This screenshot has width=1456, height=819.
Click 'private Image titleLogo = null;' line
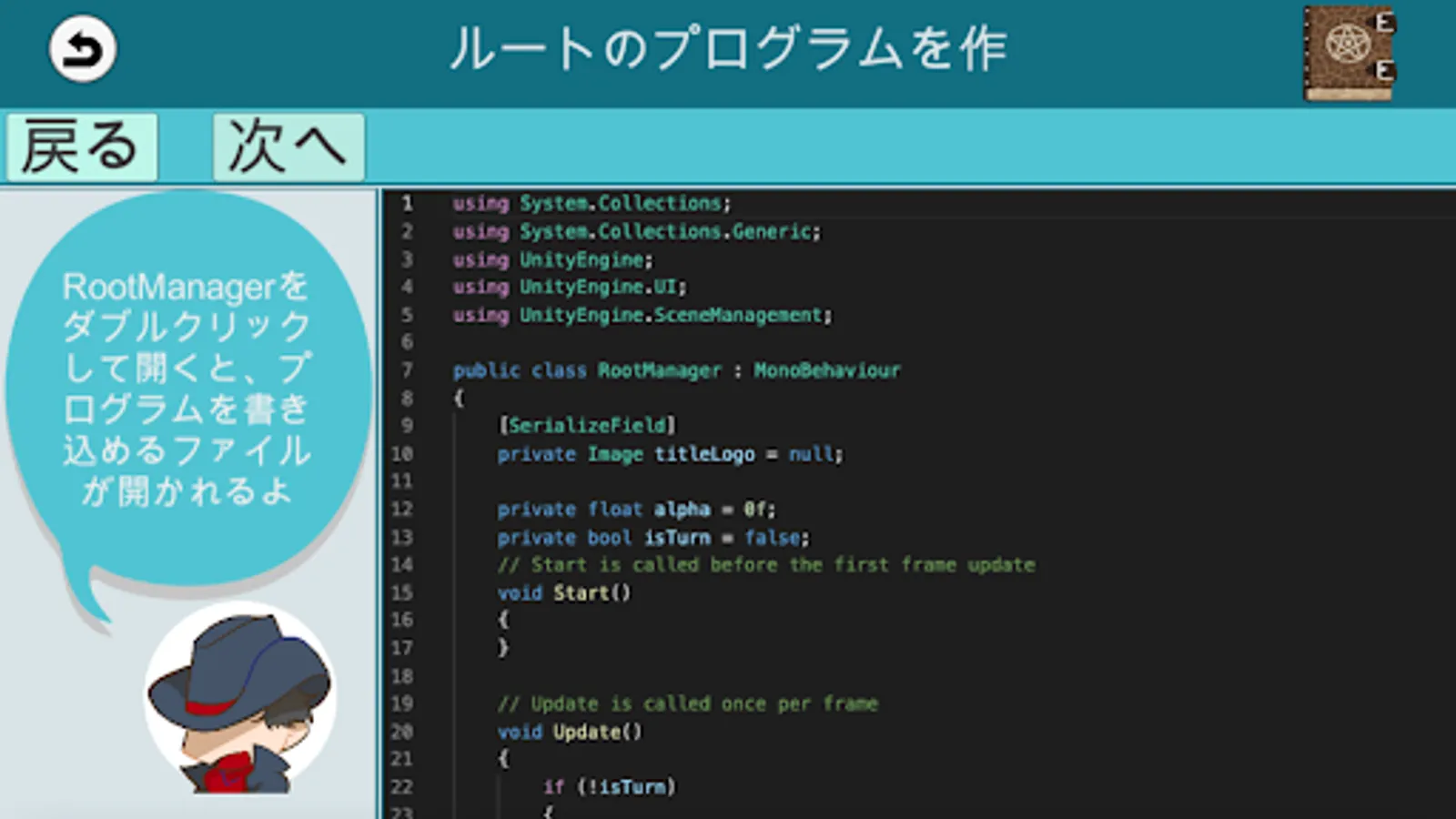pos(670,453)
